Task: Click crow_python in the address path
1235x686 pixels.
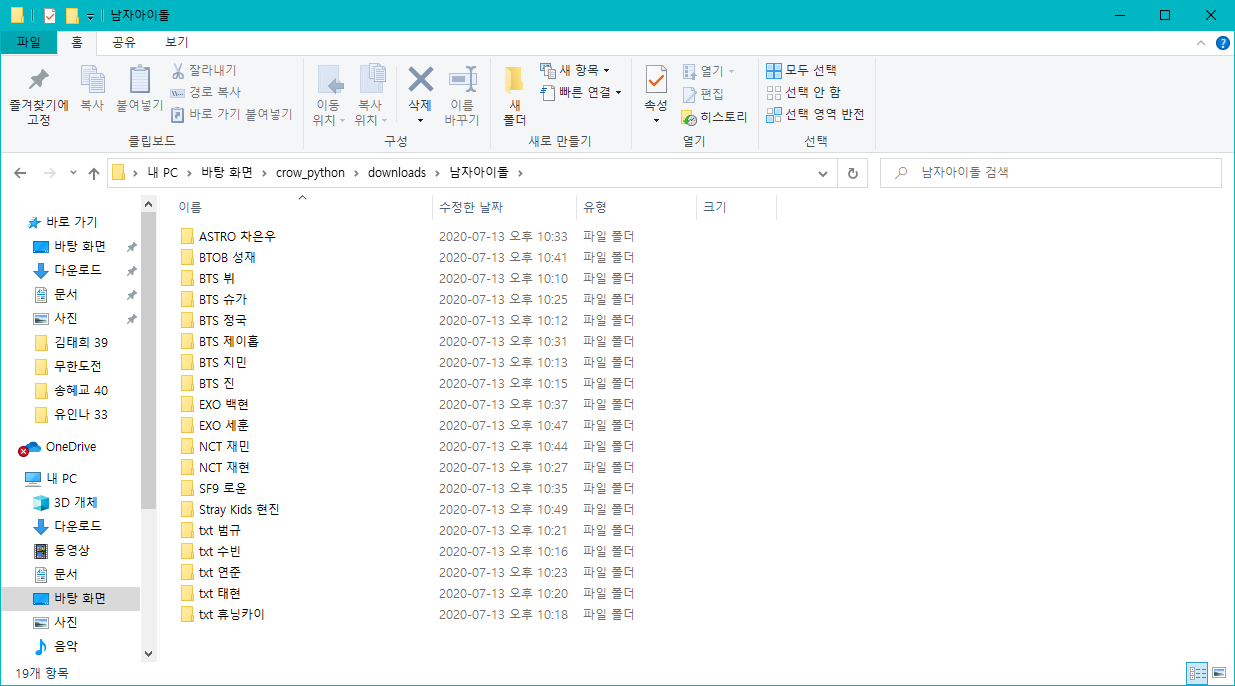Action: click(310, 172)
